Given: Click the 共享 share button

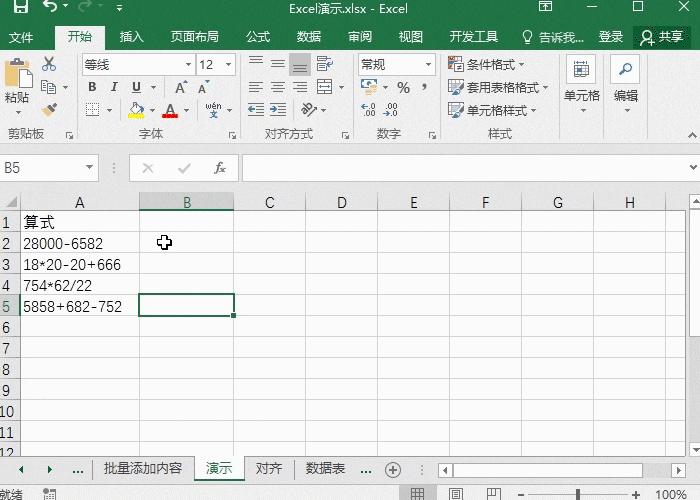Looking at the screenshot, I should (662, 37).
